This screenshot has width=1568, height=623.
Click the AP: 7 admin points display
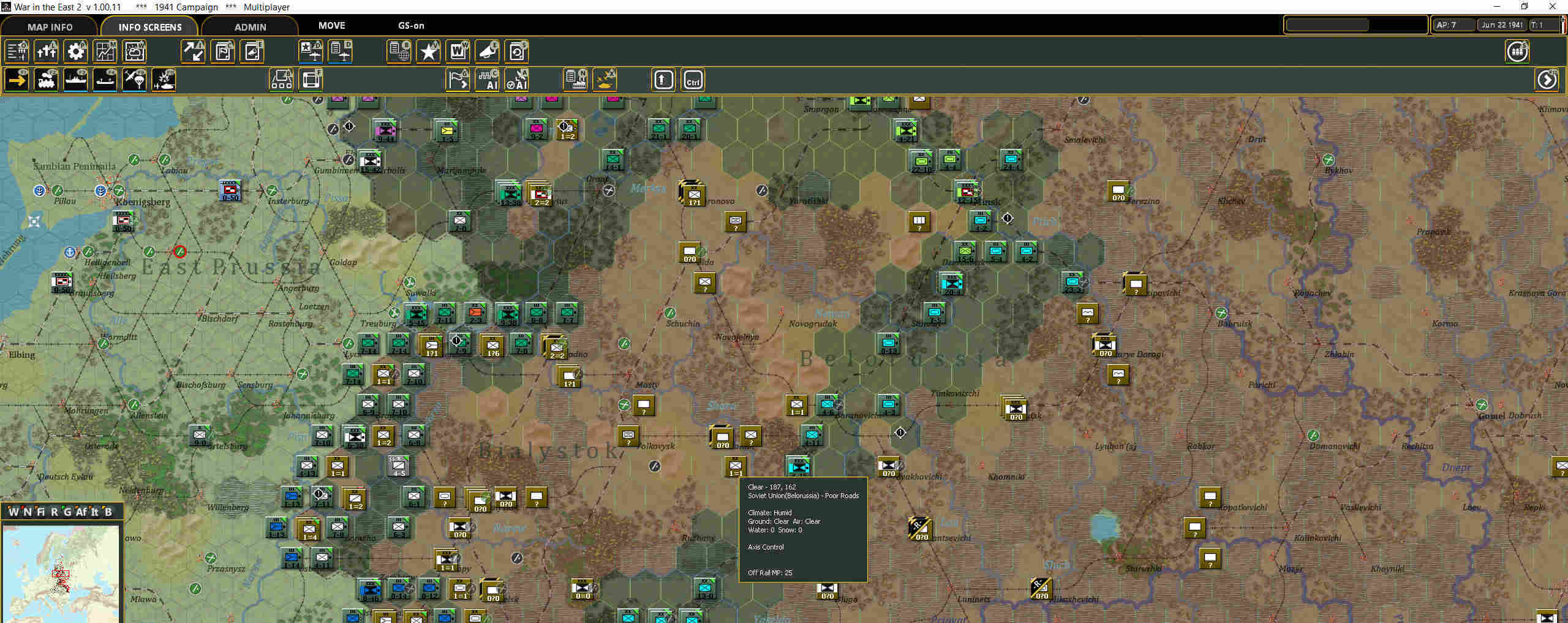[1453, 25]
